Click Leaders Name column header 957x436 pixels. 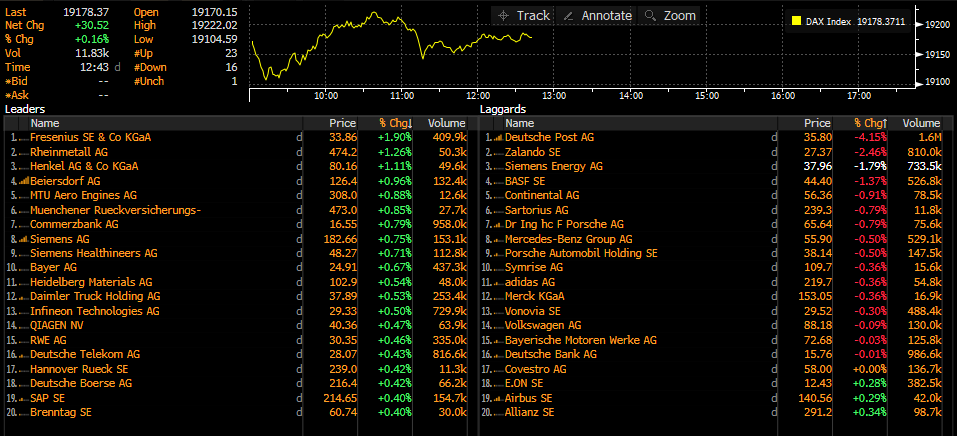(45, 123)
